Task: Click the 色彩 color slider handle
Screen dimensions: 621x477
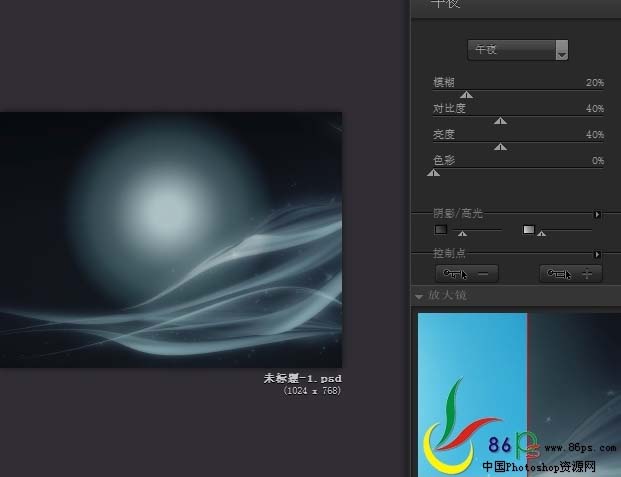Action: (x=433, y=173)
